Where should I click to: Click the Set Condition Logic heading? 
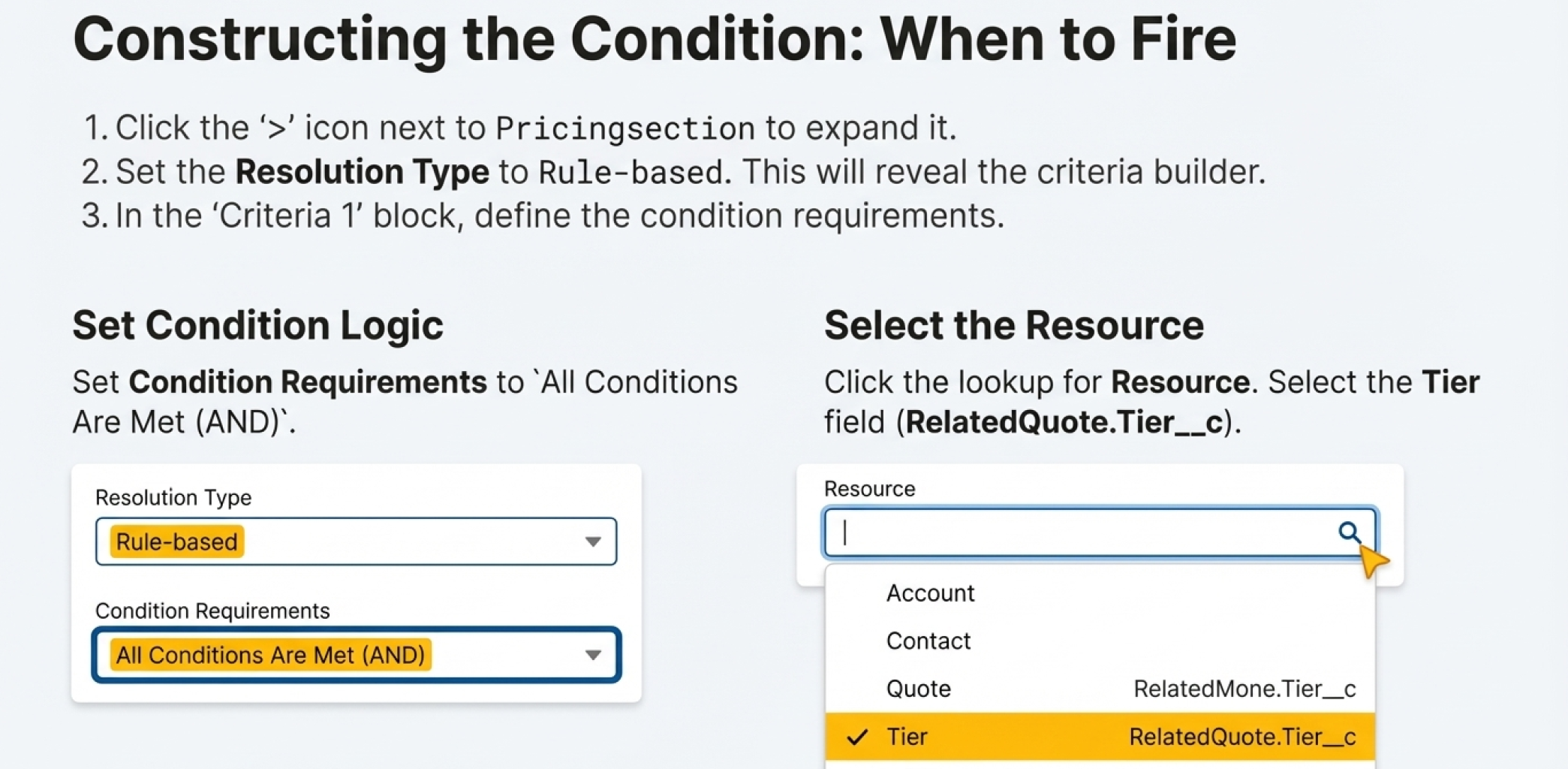(x=257, y=325)
